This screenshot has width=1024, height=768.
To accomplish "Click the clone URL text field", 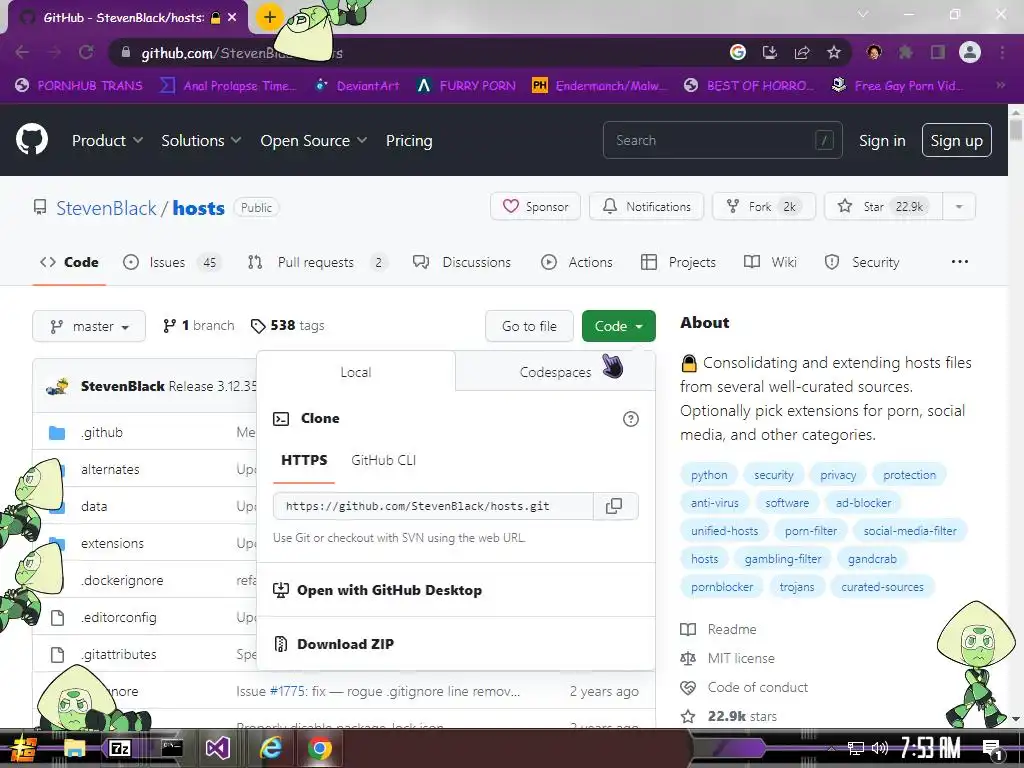I will point(434,506).
